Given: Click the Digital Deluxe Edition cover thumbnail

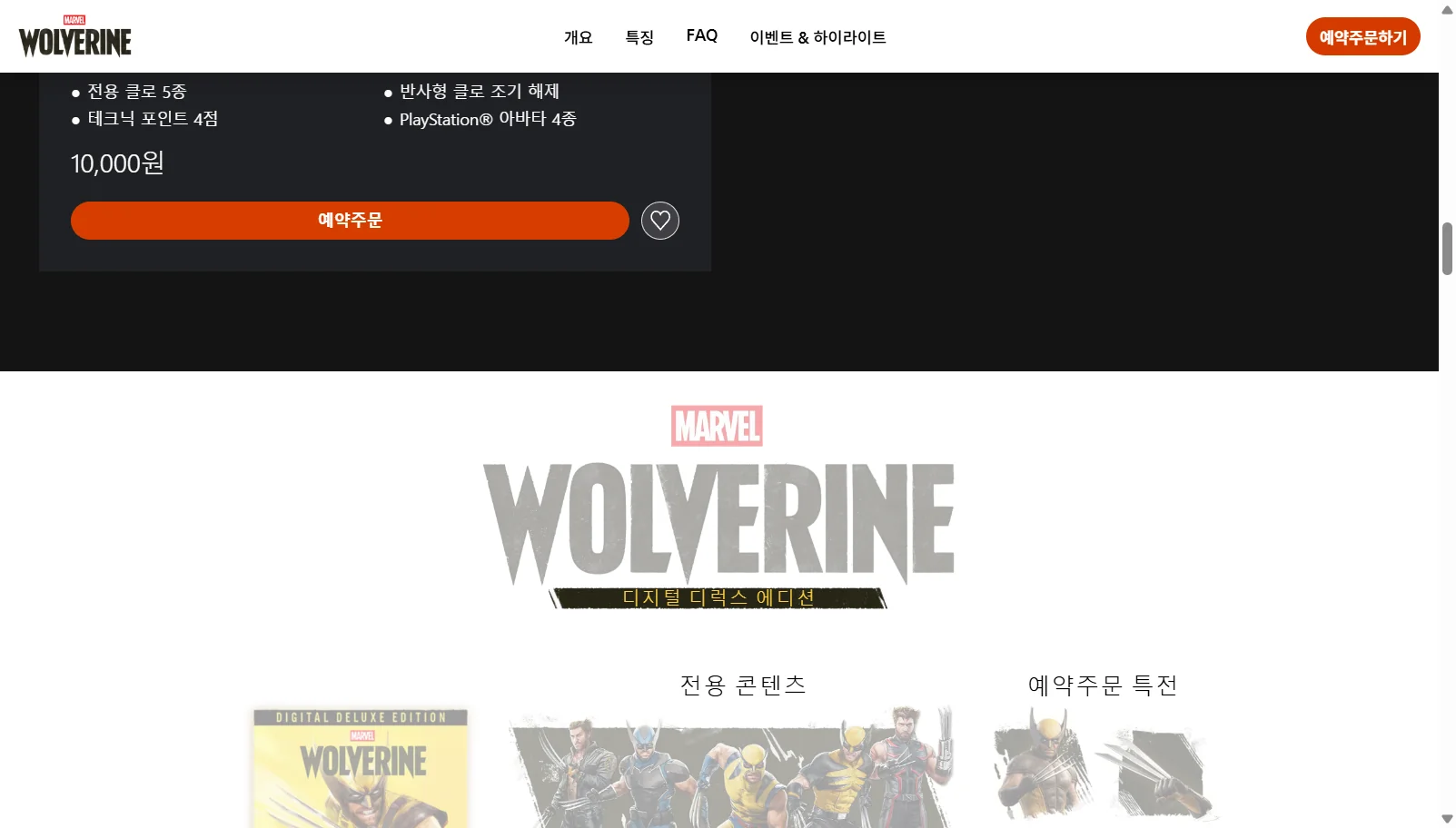Looking at the screenshot, I should click(362, 768).
